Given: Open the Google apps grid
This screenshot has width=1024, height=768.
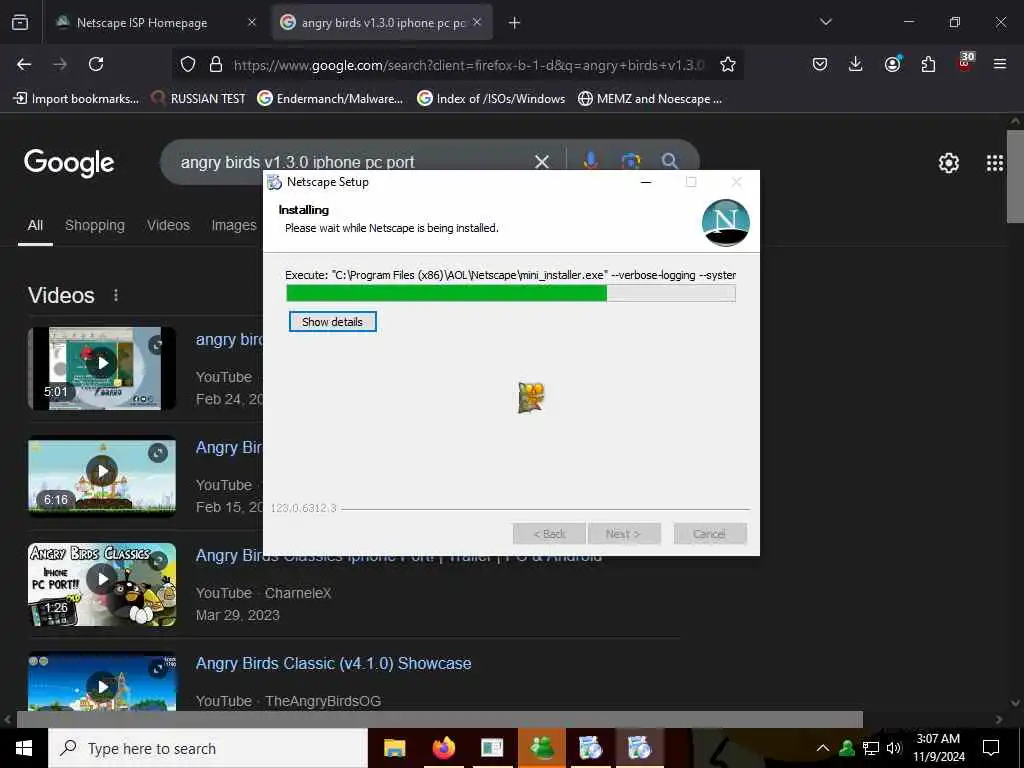Looking at the screenshot, I should point(995,163).
